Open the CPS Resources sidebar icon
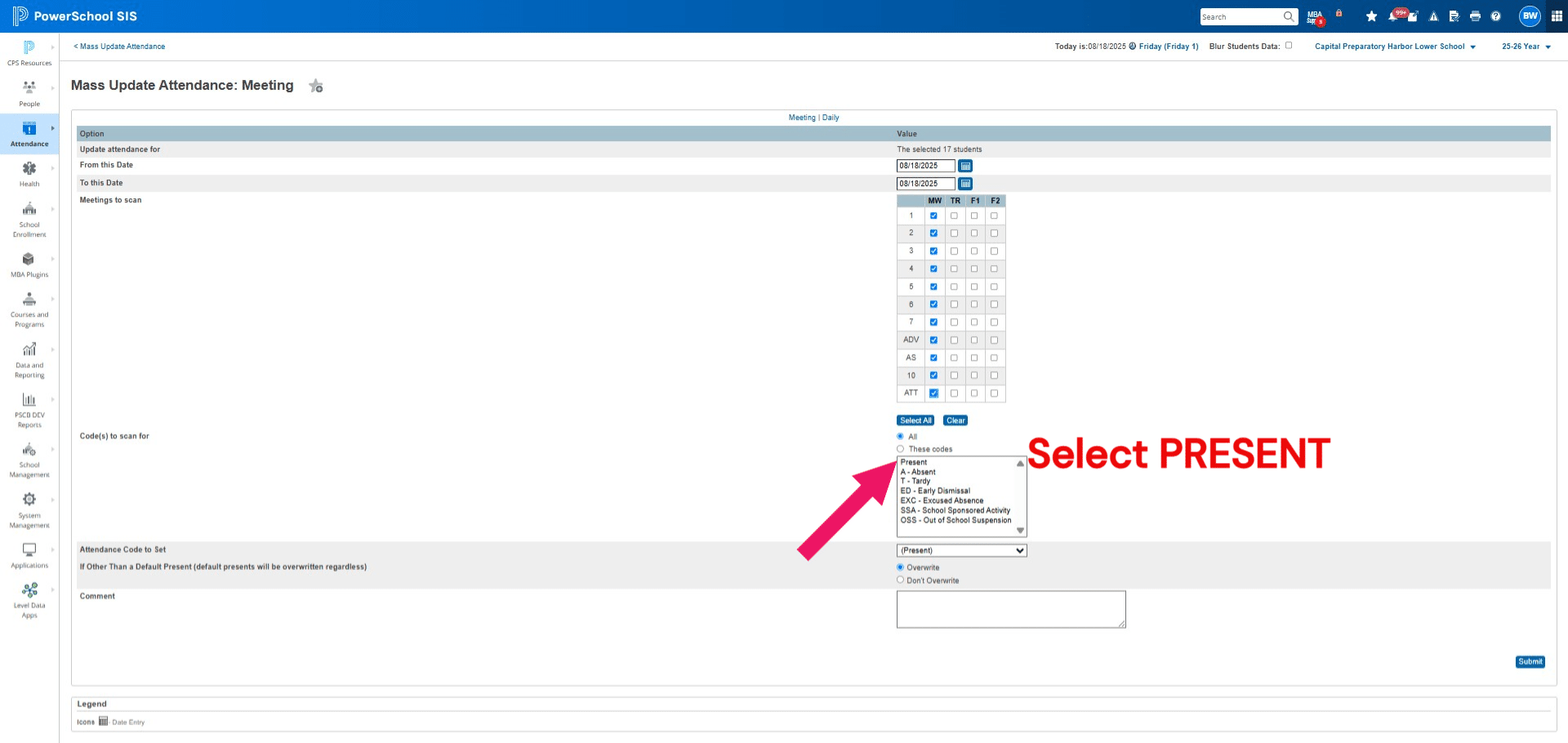Screen dimensions: 1568x743 29,47
